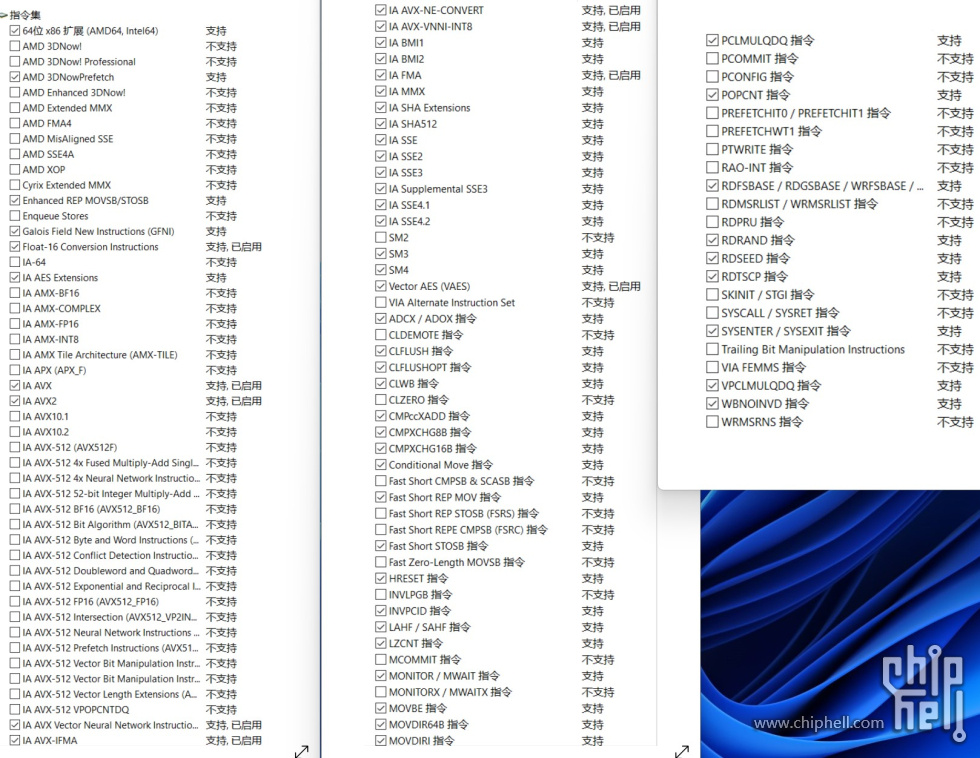Enable the MCOMMIT 指令 checkbox
The height and width of the screenshot is (758, 980).
click(381, 660)
